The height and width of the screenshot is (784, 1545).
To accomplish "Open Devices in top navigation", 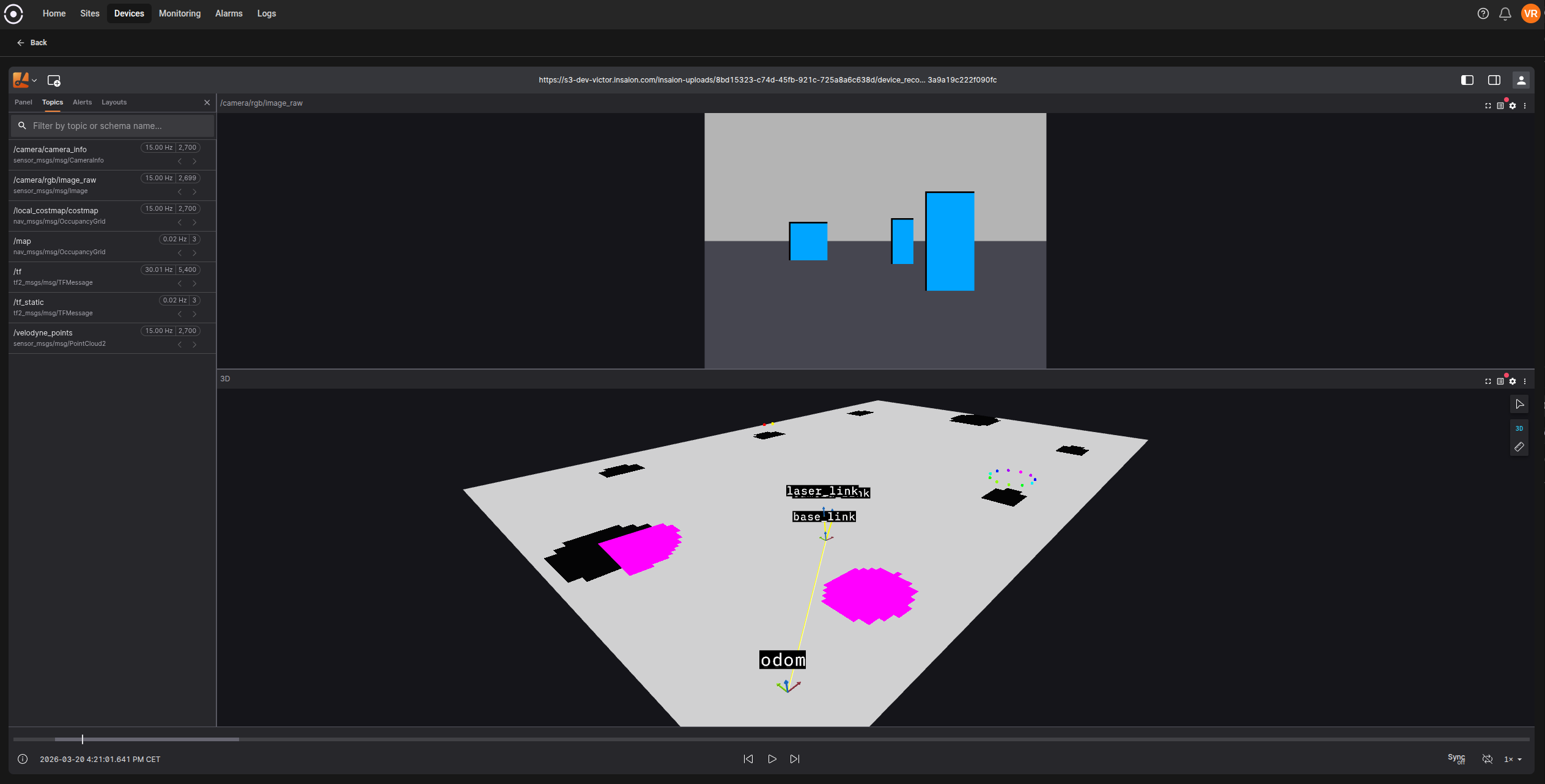I will pos(129,13).
